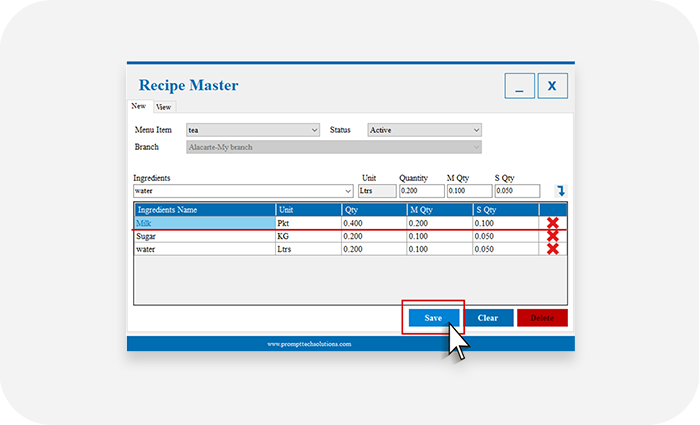Viewport: 700px width, 425px height.
Task: Click Sugar's M Qty cell 0.100
Action: [x=440, y=236]
